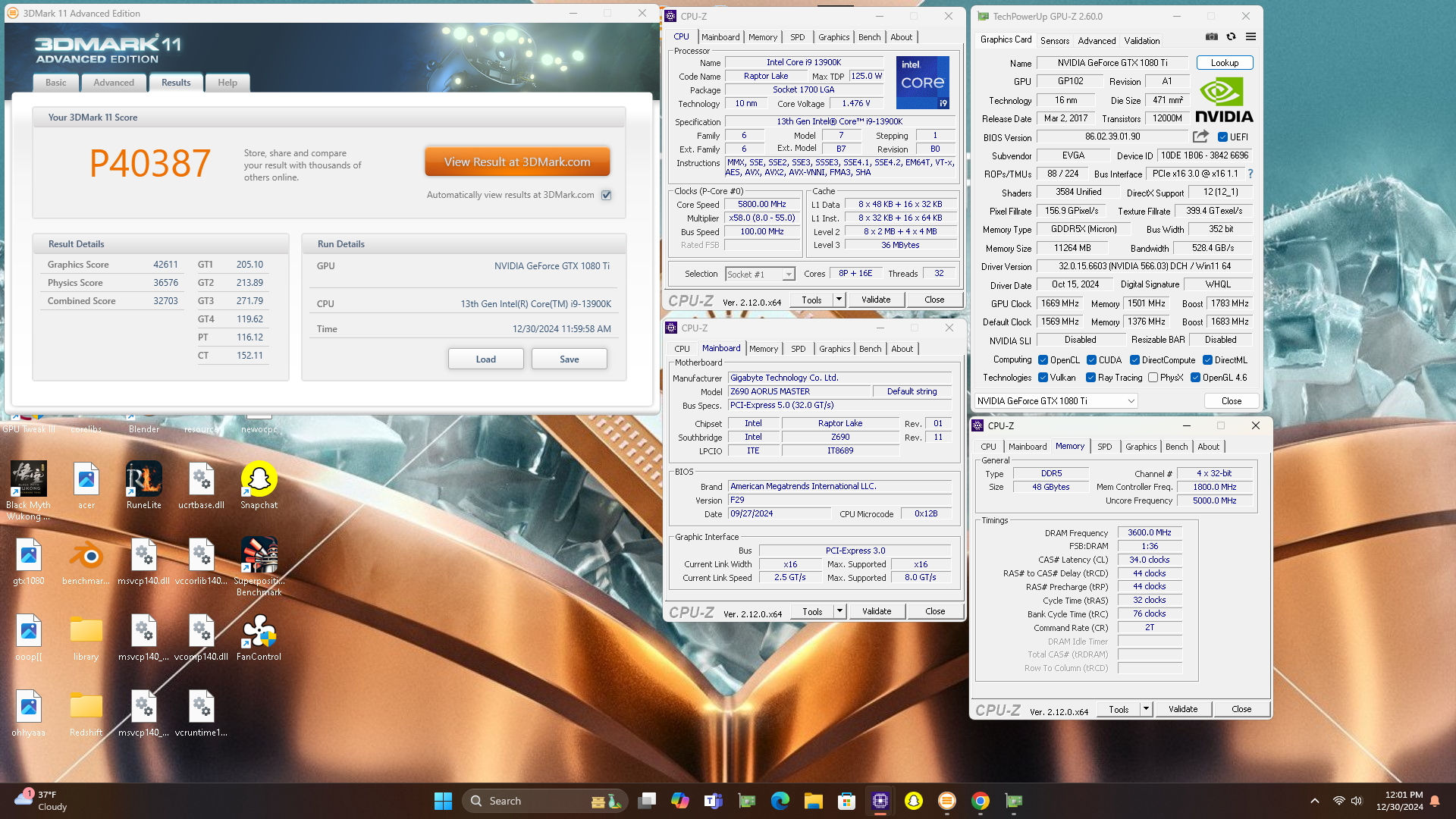
Task: Click the volume icon in system tray
Action: [x=1357, y=801]
